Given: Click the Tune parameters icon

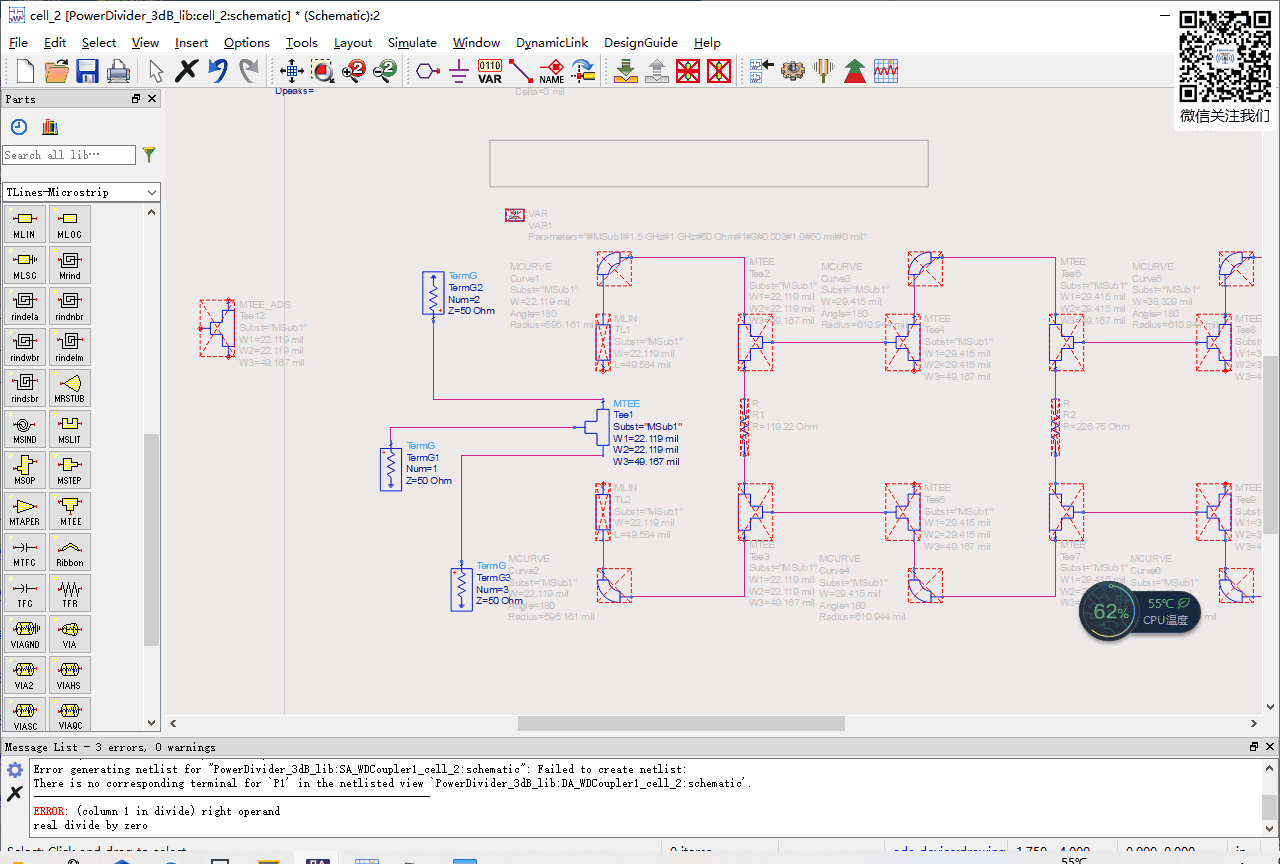Looking at the screenshot, I should point(823,71).
